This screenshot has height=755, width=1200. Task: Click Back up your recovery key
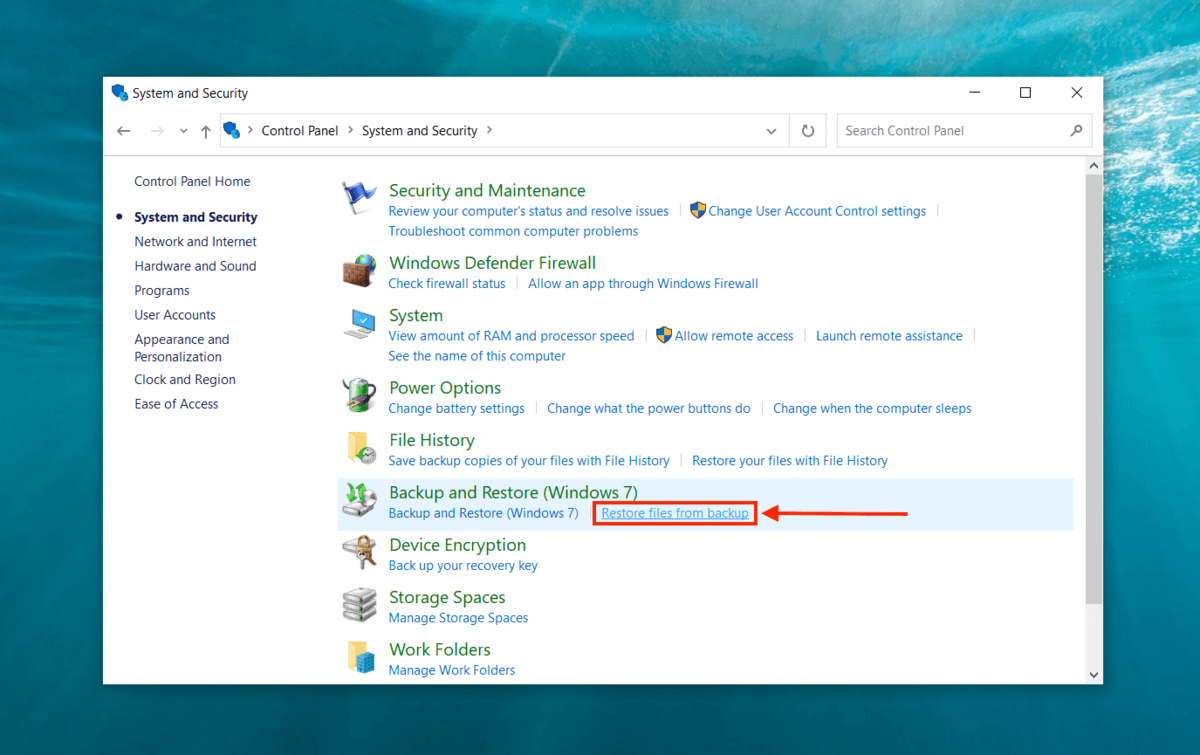click(x=463, y=565)
